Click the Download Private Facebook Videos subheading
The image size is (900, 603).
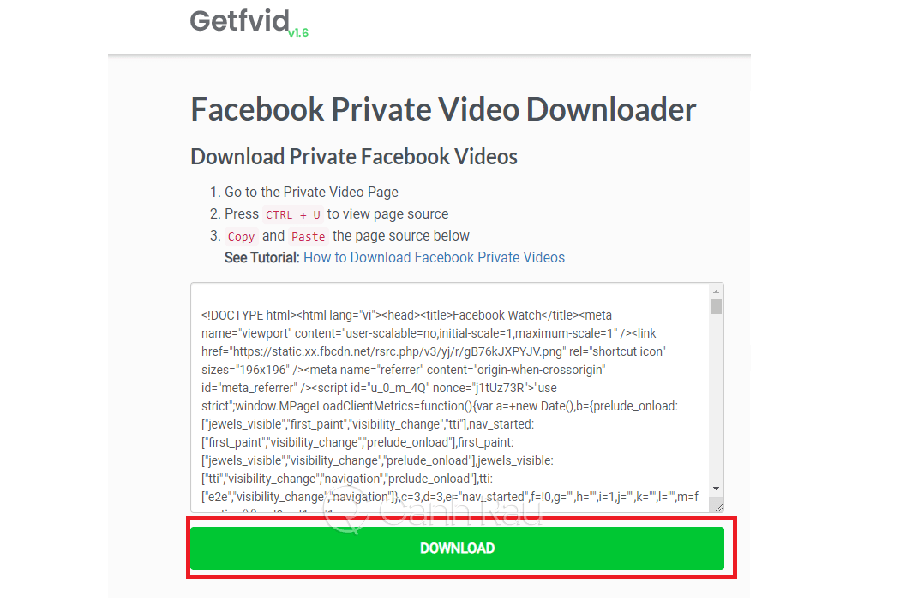pyautogui.click(x=354, y=157)
